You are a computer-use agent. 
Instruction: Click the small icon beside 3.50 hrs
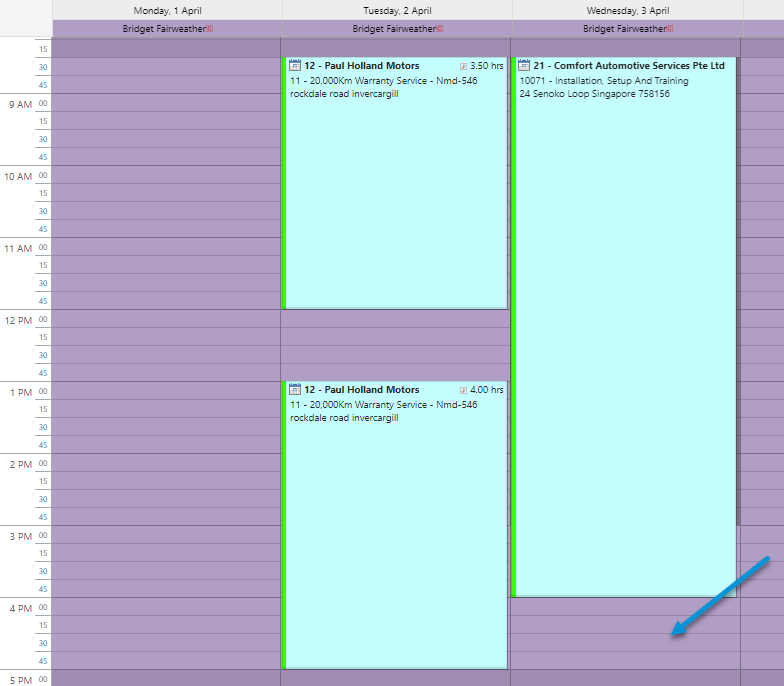464,66
